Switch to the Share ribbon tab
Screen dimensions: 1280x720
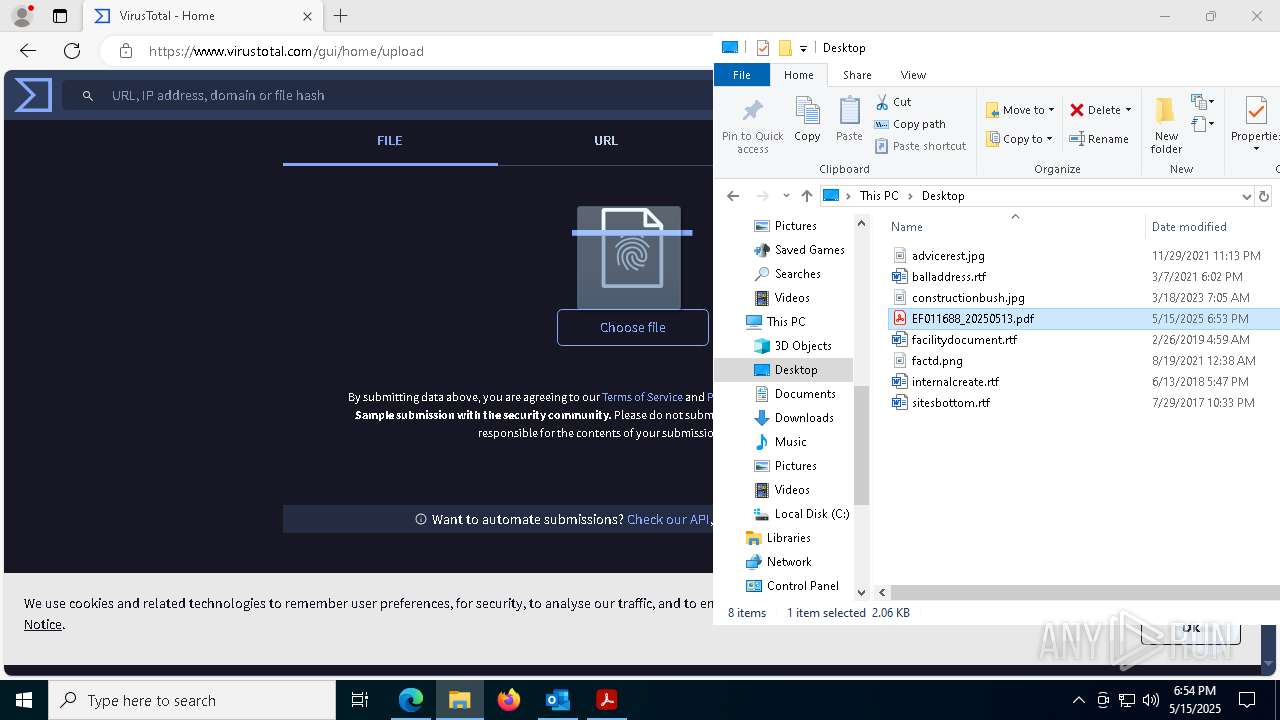(x=857, y=75)
